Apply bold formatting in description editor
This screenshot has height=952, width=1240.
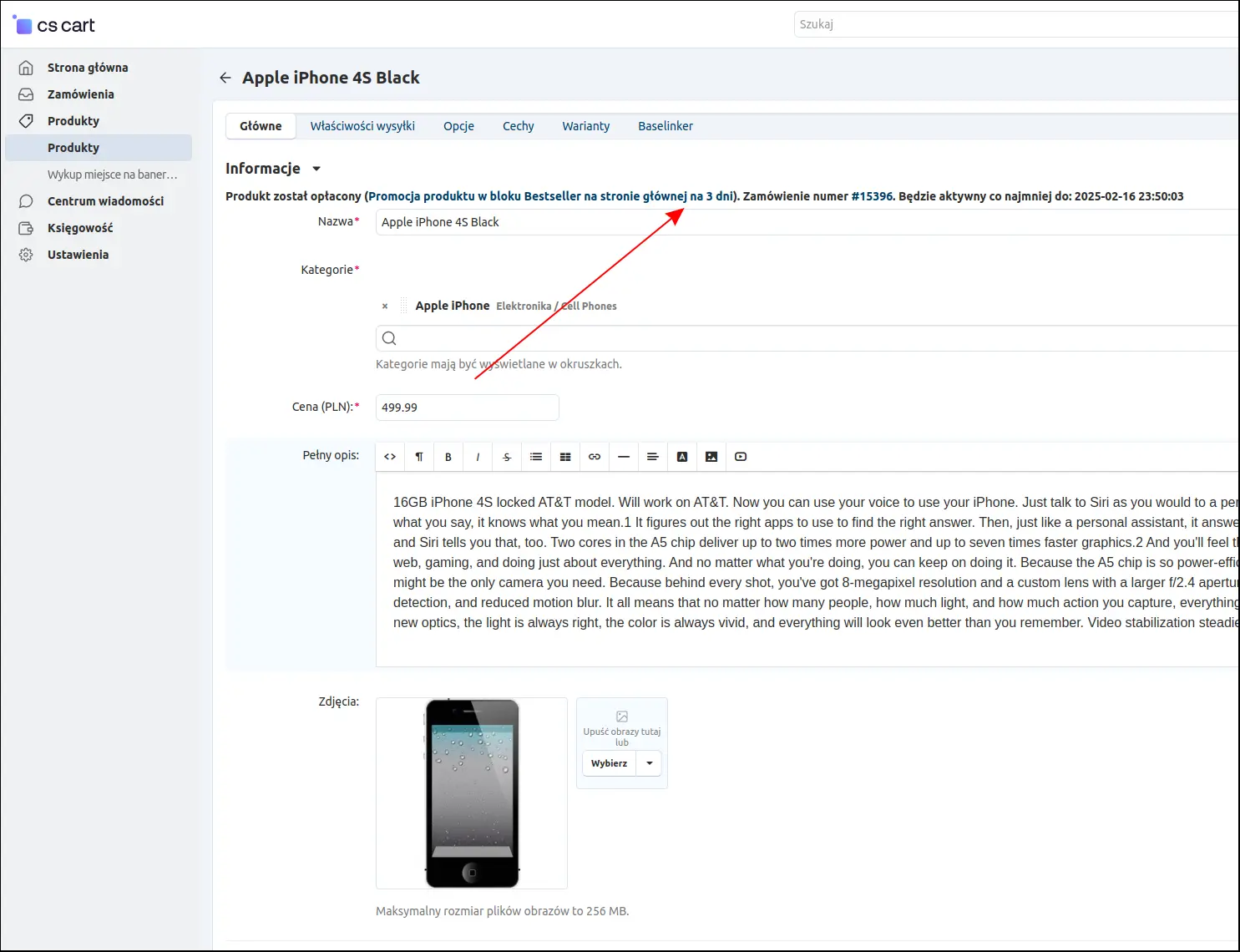pos(448,457)
